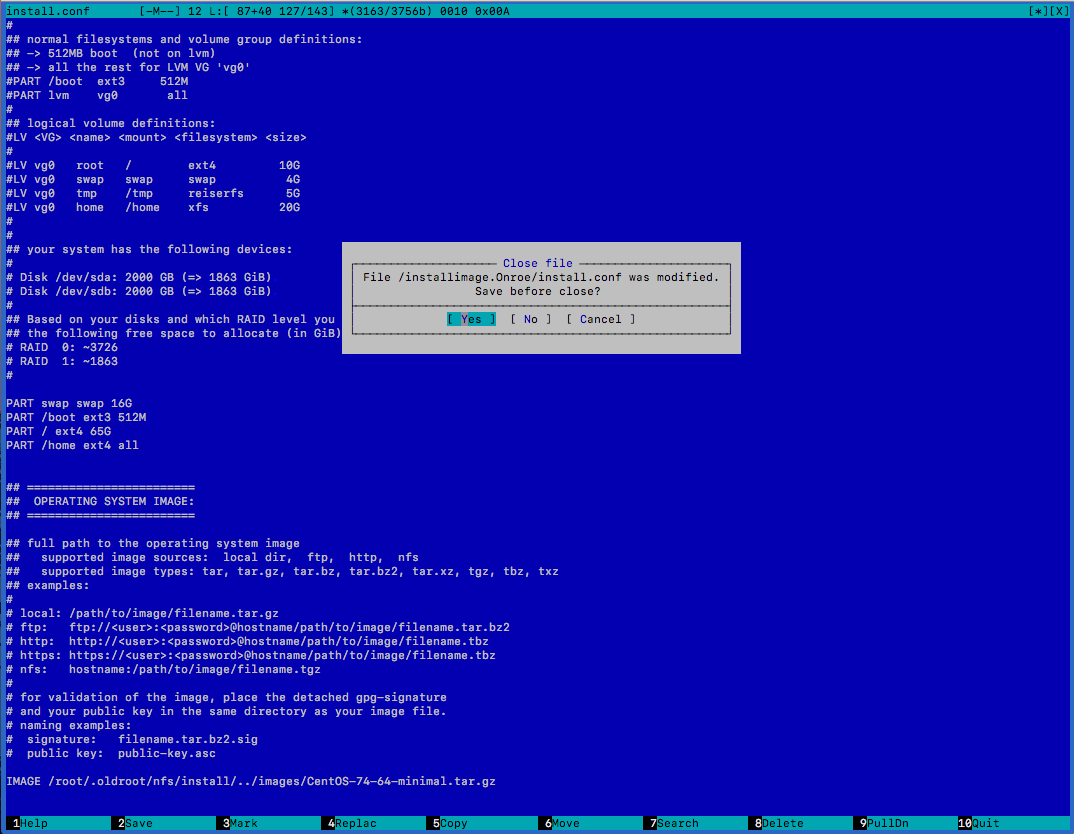Open the PullDn menu in the key bar
This screenshot has width=1074, height=834.
pos(887,823)
